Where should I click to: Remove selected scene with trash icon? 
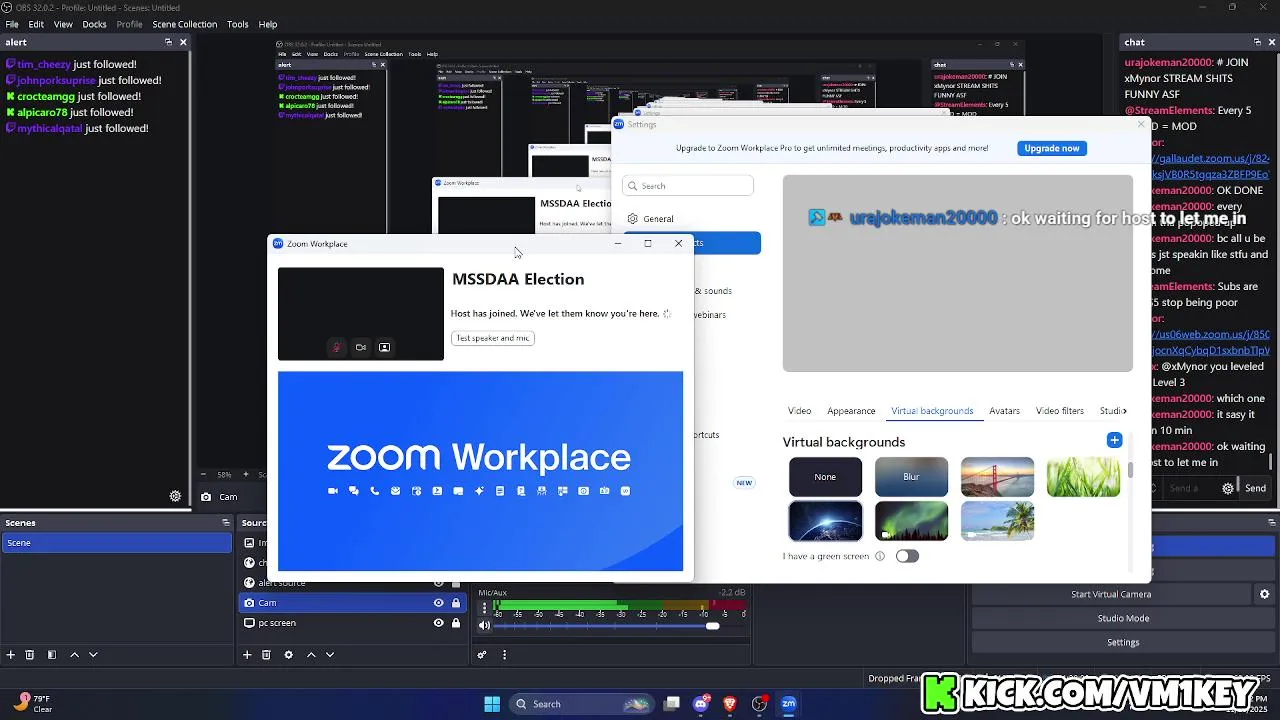tap(30, 655)
